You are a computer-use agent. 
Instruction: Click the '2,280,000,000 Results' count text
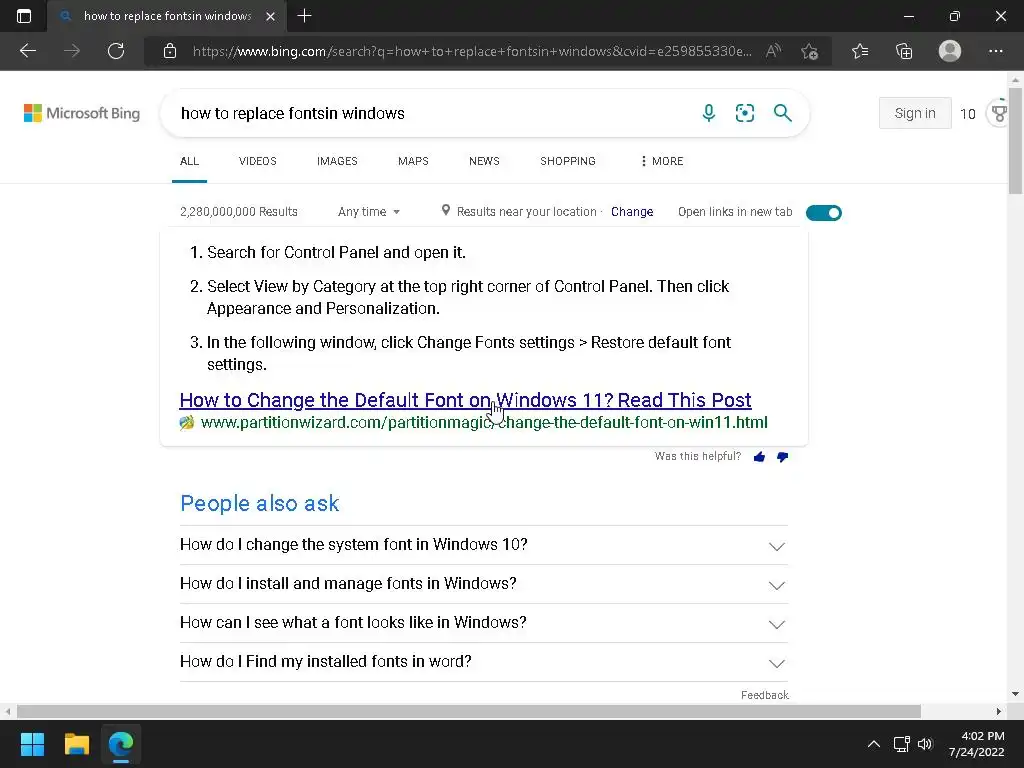click(x=238, y=212)
